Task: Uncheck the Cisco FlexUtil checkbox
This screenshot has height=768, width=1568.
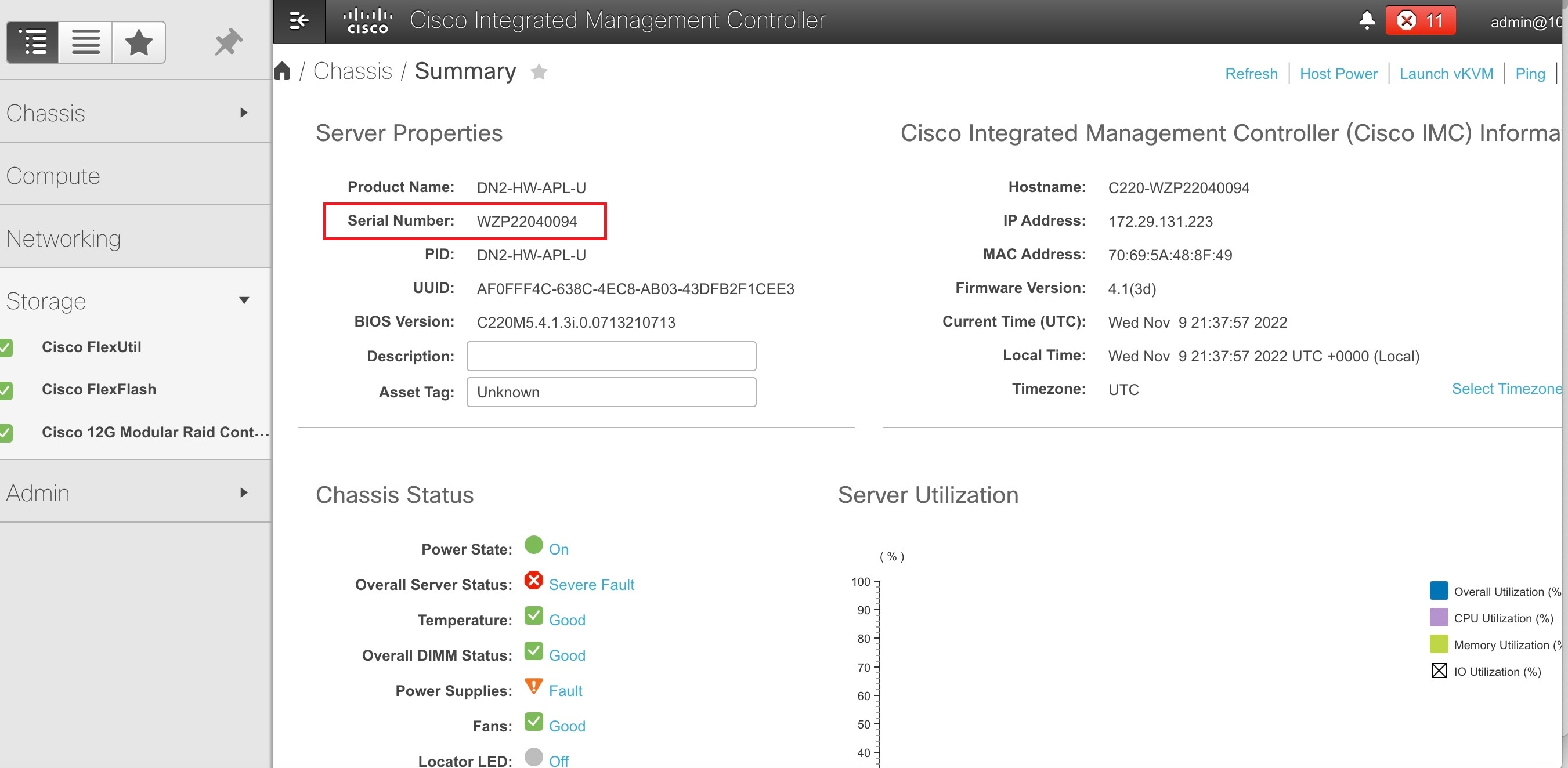Action: 7,347
